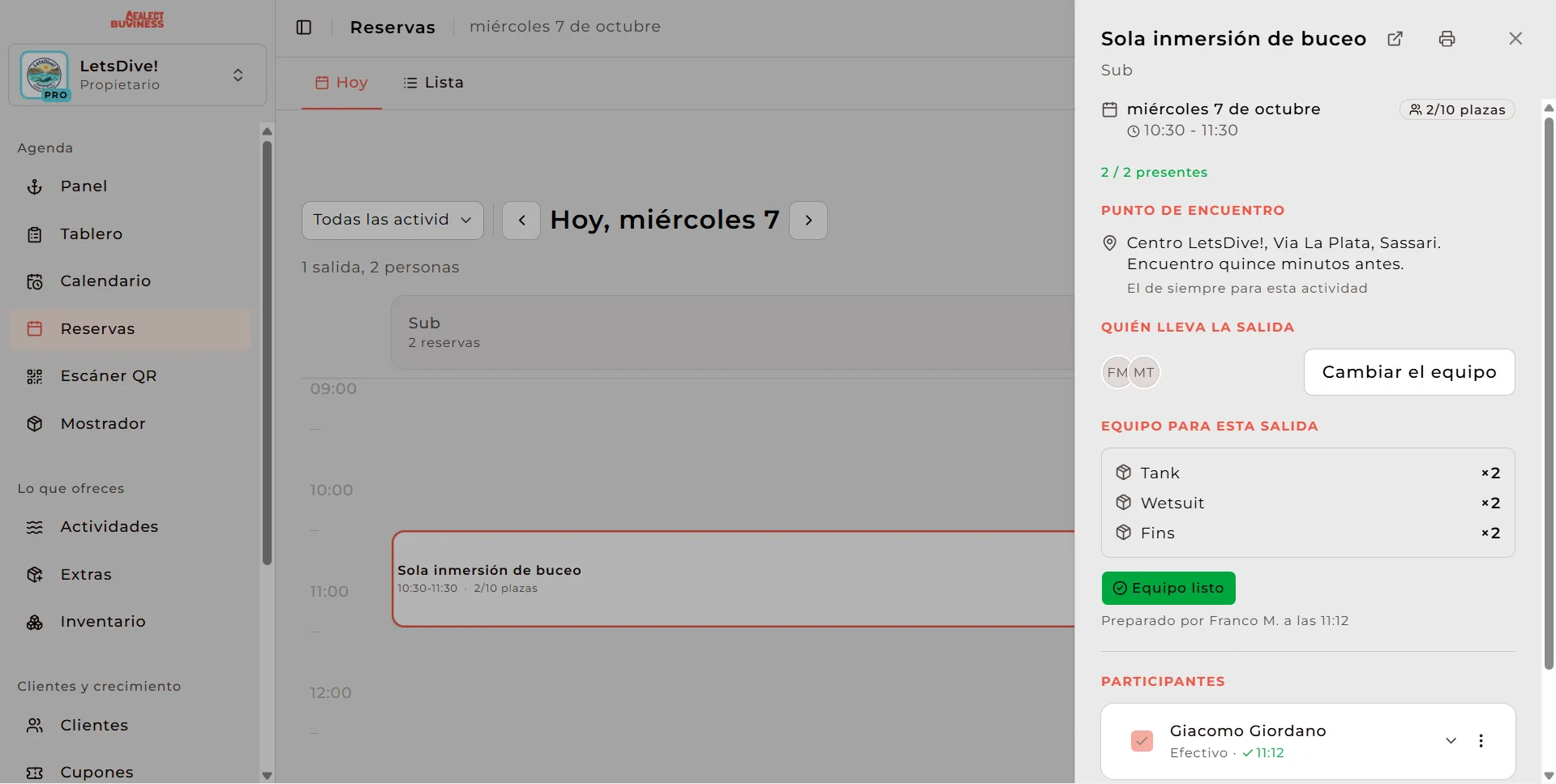Image resolution: width=1556 pixels, height=784 pixels.
Task: Open the dive detail in new window
Action: (1395, 39)
